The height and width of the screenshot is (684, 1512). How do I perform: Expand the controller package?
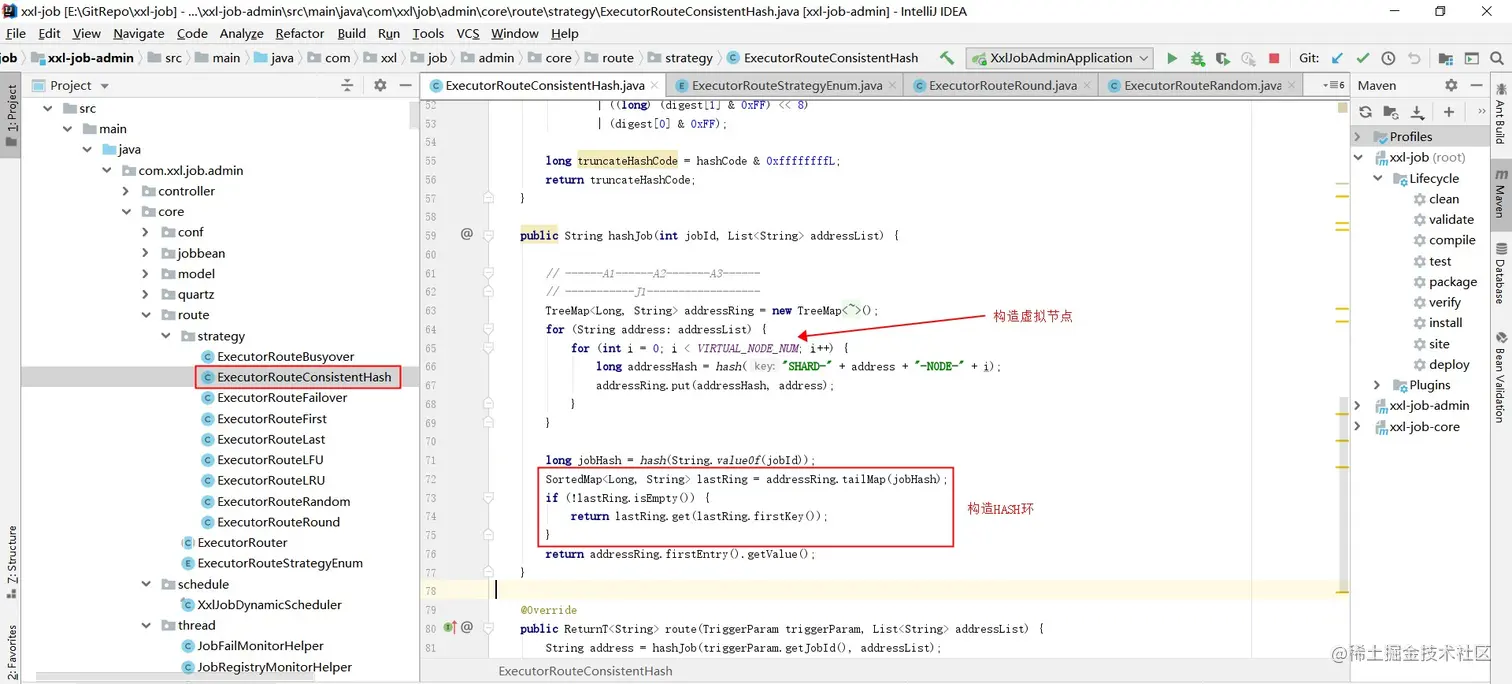126,191
